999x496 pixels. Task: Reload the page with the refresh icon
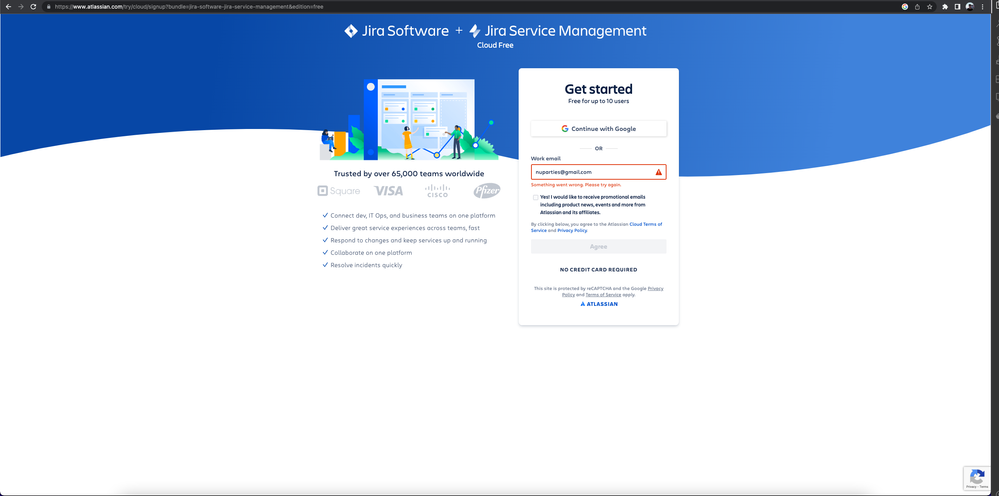tap(33, 6)
